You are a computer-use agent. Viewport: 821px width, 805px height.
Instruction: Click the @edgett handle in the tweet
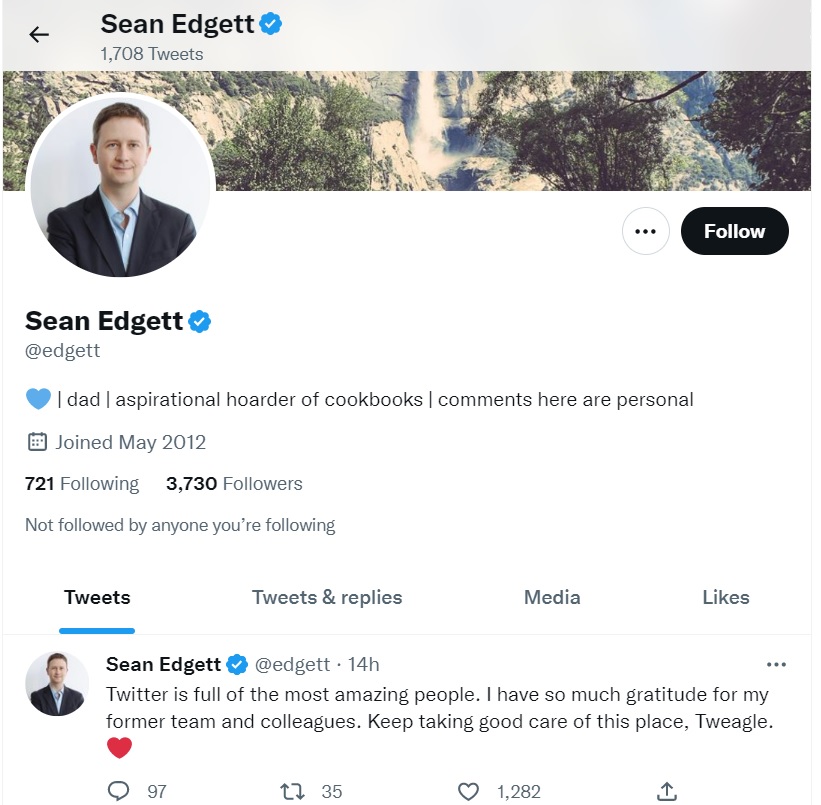click(x=293, y=665)
